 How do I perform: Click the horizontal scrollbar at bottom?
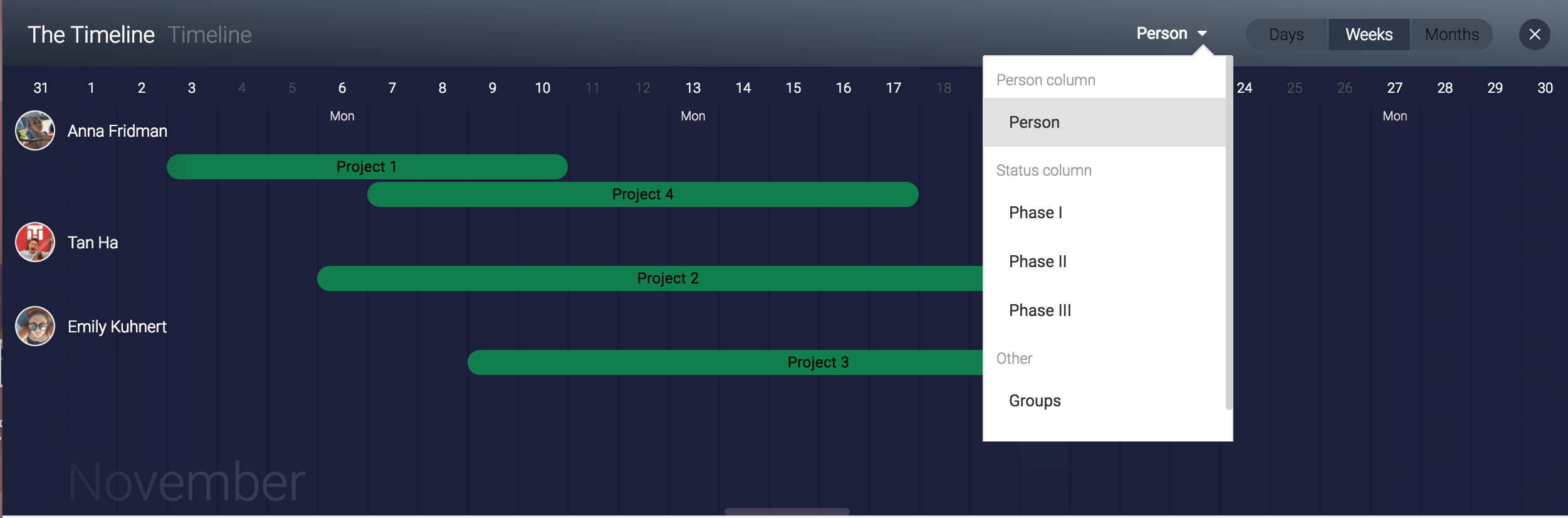click(x=787, y=512)
